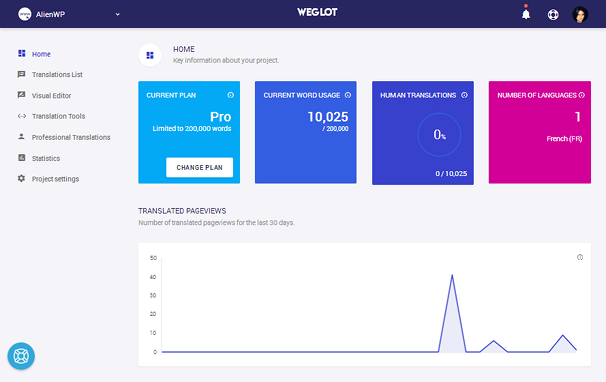
Task: Click the '/ 200,000' word limit text
Action: pyautogui.click(x=335, y=129)
